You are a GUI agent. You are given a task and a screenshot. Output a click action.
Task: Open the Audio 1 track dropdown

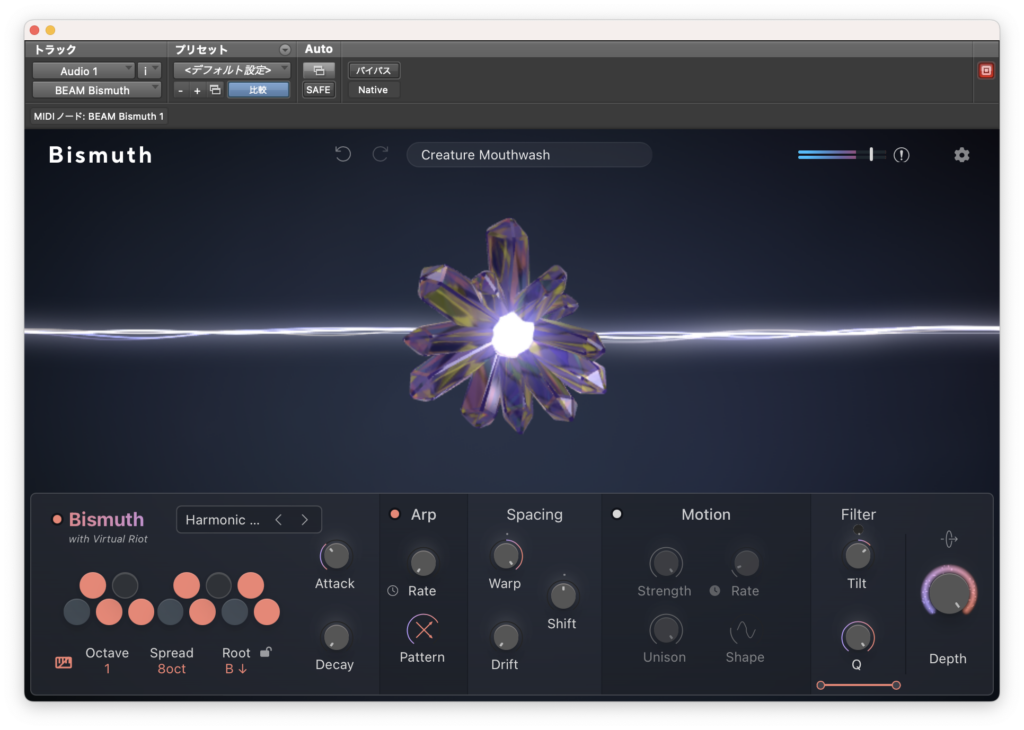coord(84,71)
